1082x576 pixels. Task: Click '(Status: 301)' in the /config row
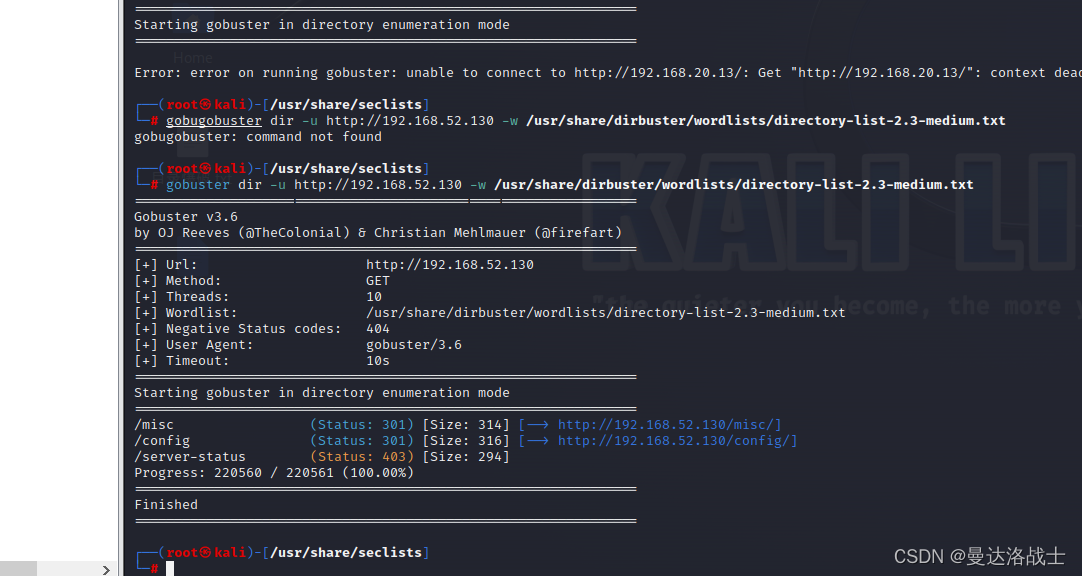click(x=362, y=441)
